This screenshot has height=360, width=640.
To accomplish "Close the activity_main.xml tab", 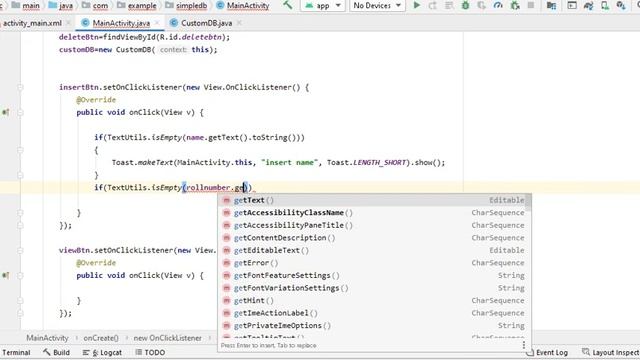I will click(x=69, y=23).
